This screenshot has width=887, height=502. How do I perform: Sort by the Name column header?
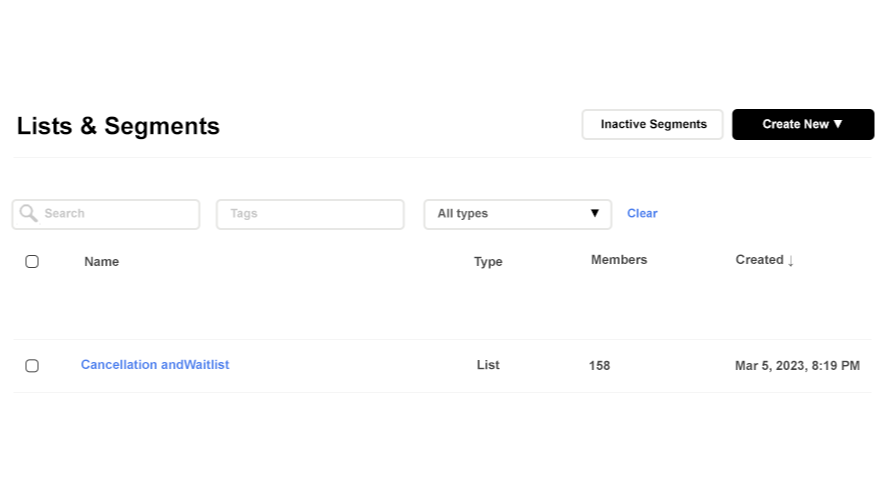tap(101, 261)
